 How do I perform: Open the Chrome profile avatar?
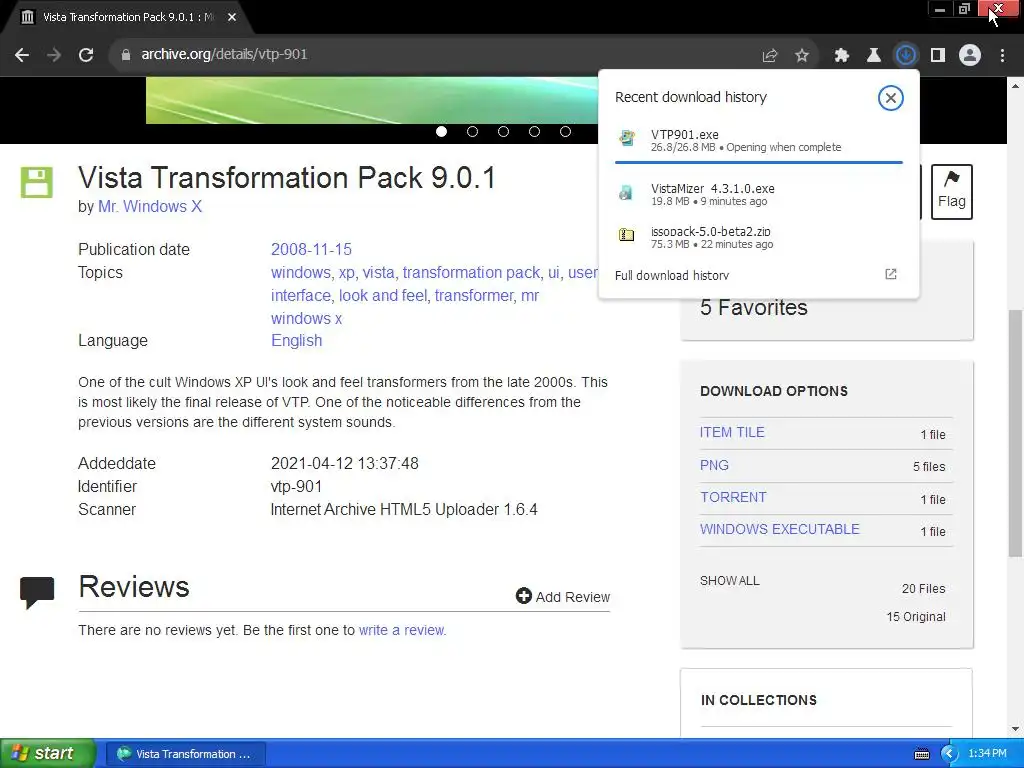tap(970, 56)
